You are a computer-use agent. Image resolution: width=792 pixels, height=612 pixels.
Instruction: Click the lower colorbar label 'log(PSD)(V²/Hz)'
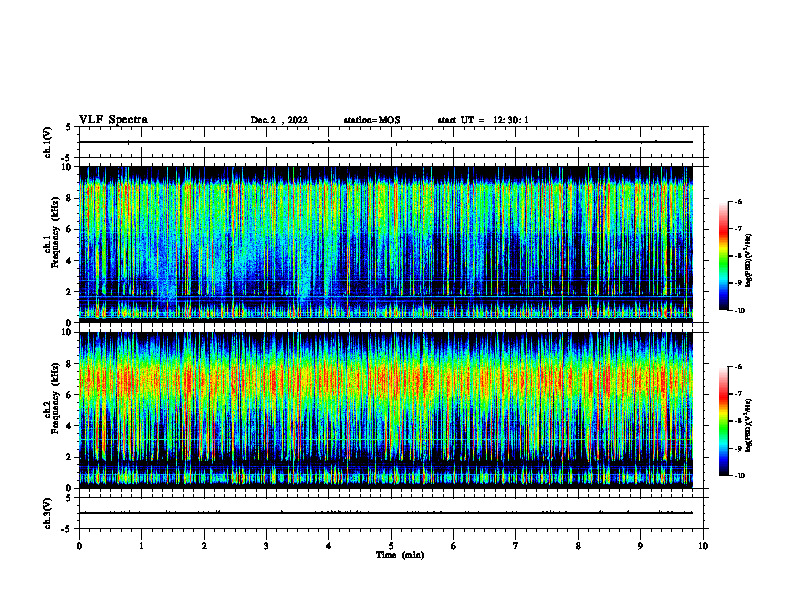pyautogui.click(x=749, y=425)
